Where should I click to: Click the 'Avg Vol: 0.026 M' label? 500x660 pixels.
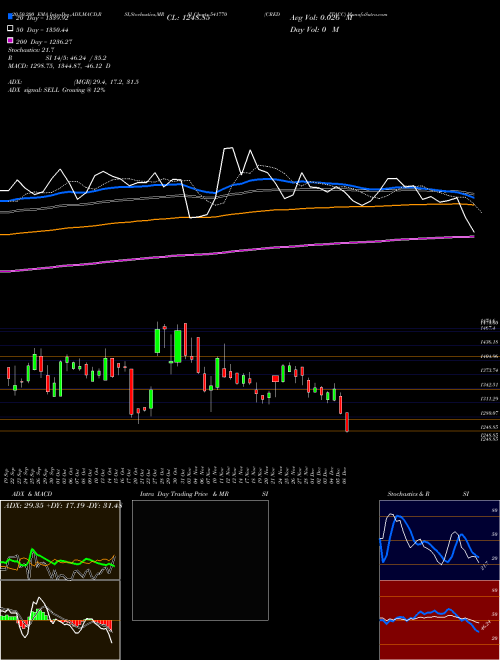pos(321,18)
